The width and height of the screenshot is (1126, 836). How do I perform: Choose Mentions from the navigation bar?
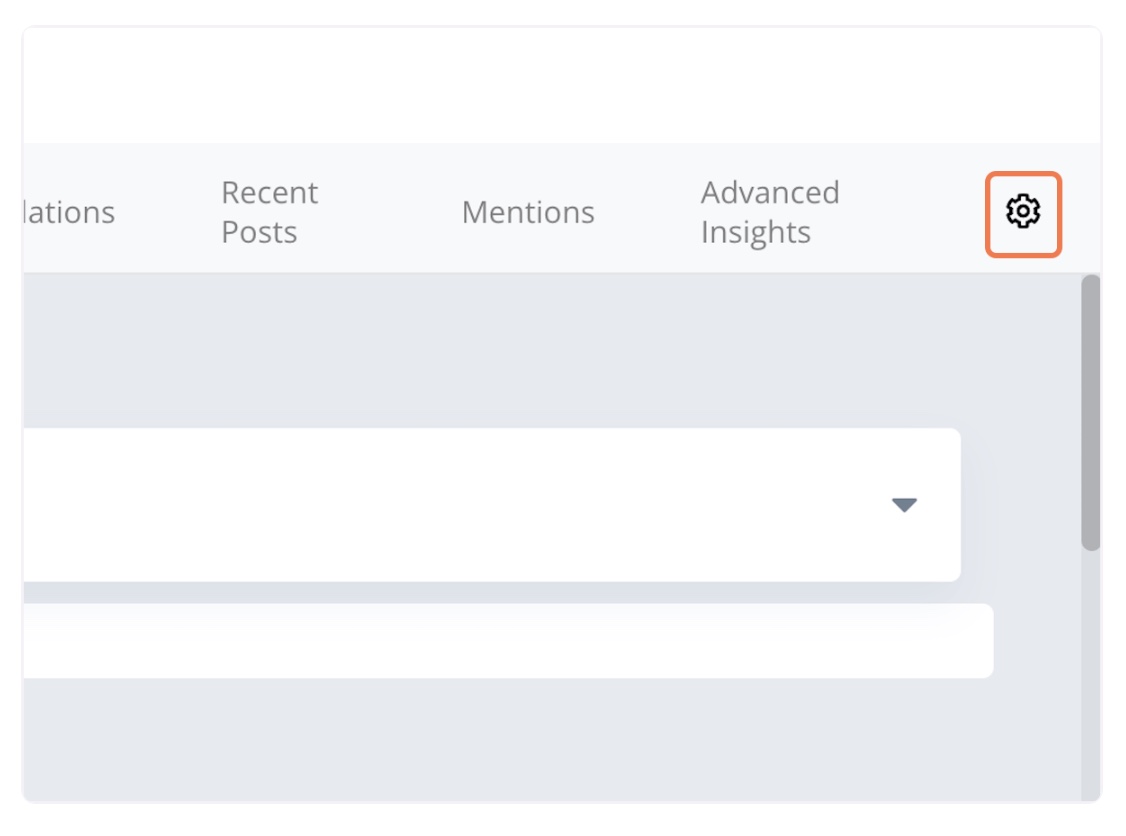tap(528, 213)
